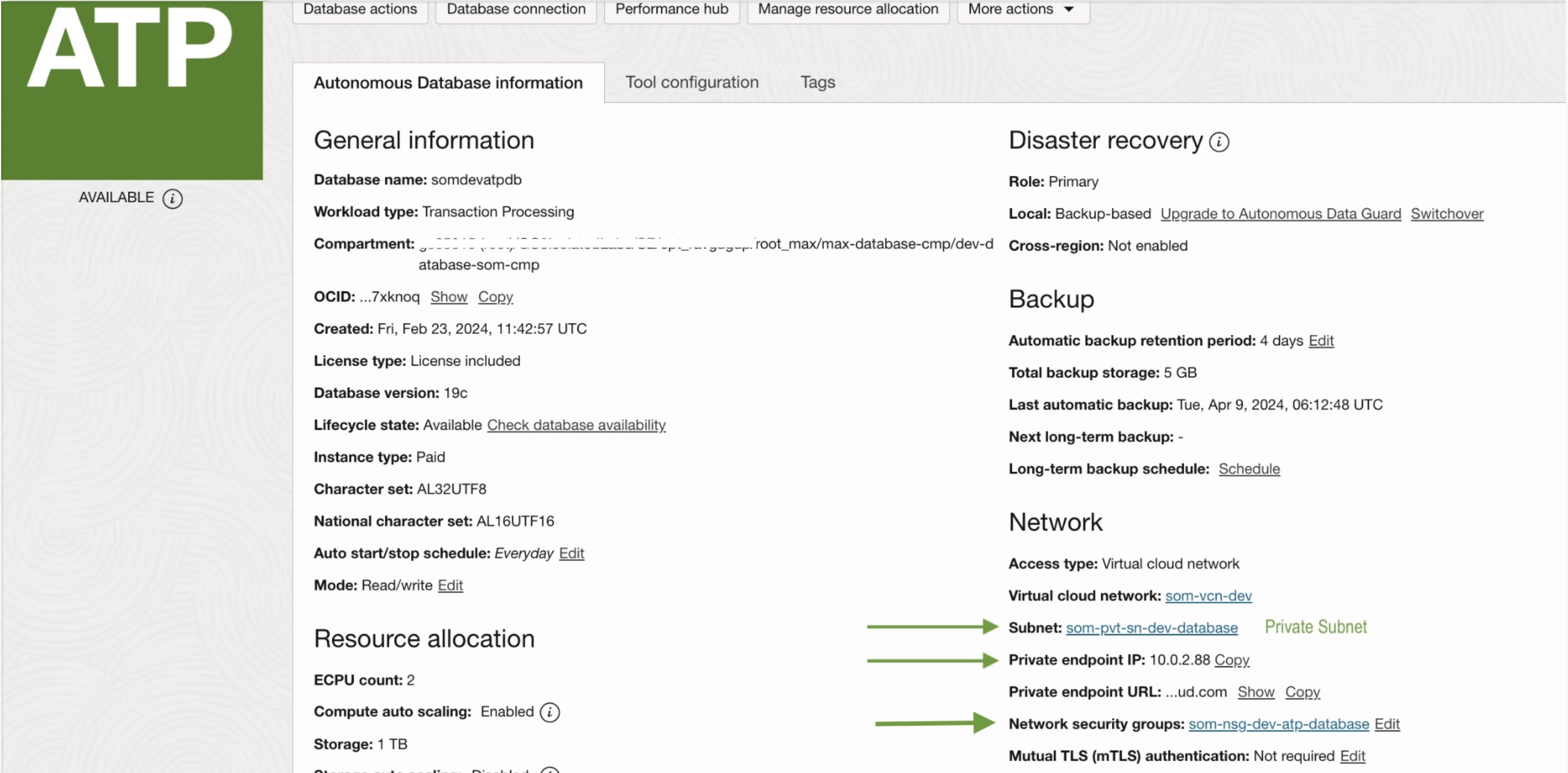Open the Database actions button
The width and height of the screenshot is (1568, 773).
coord(360,9)
